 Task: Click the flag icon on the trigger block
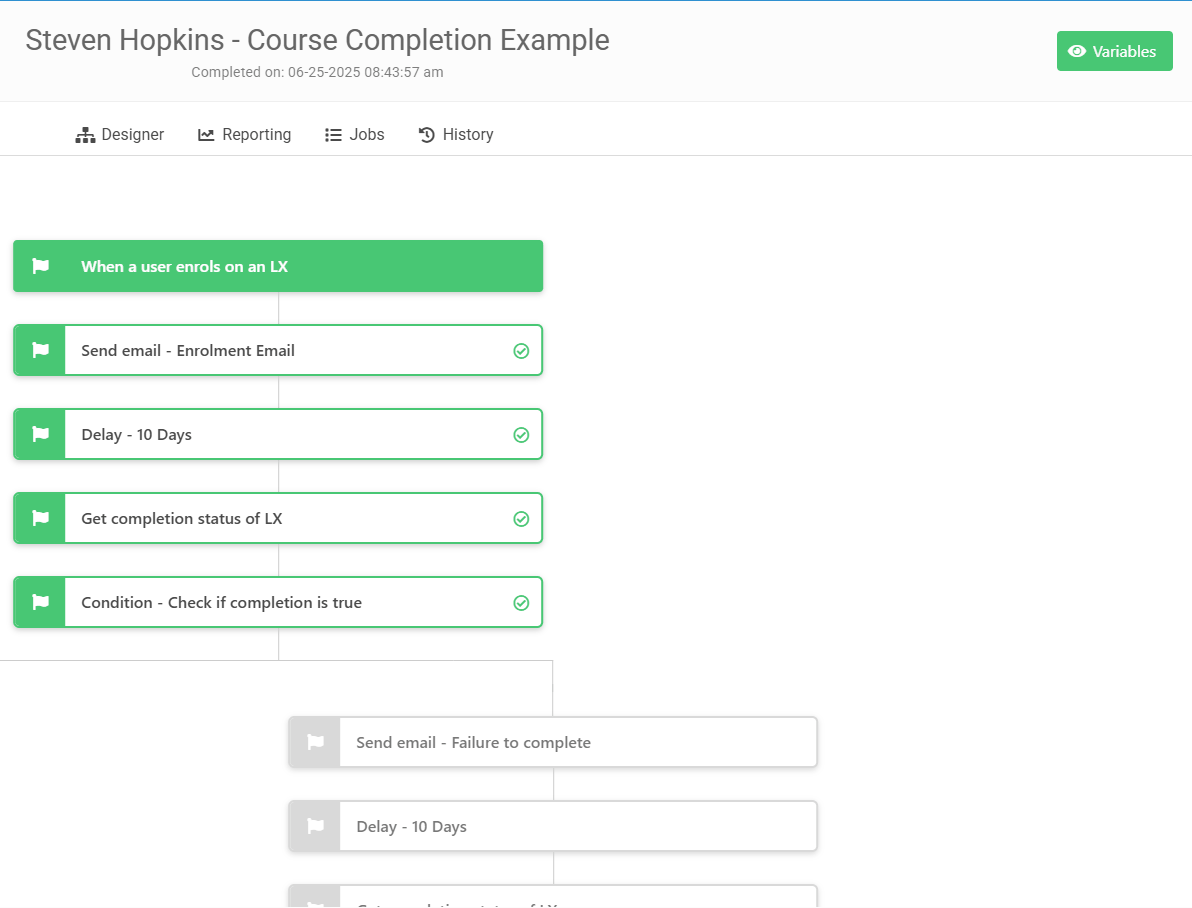click(40, 266)
